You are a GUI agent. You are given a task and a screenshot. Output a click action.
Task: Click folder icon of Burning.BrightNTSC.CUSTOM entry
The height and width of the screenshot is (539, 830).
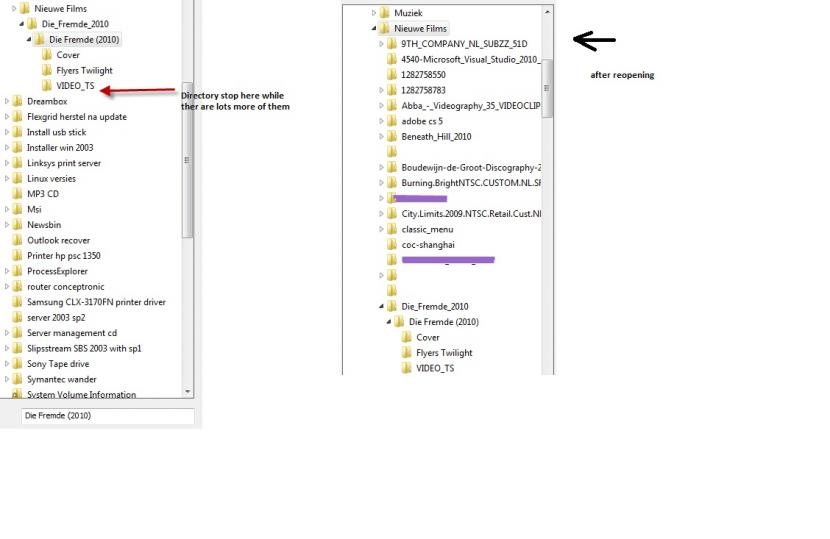pos(392,183)
